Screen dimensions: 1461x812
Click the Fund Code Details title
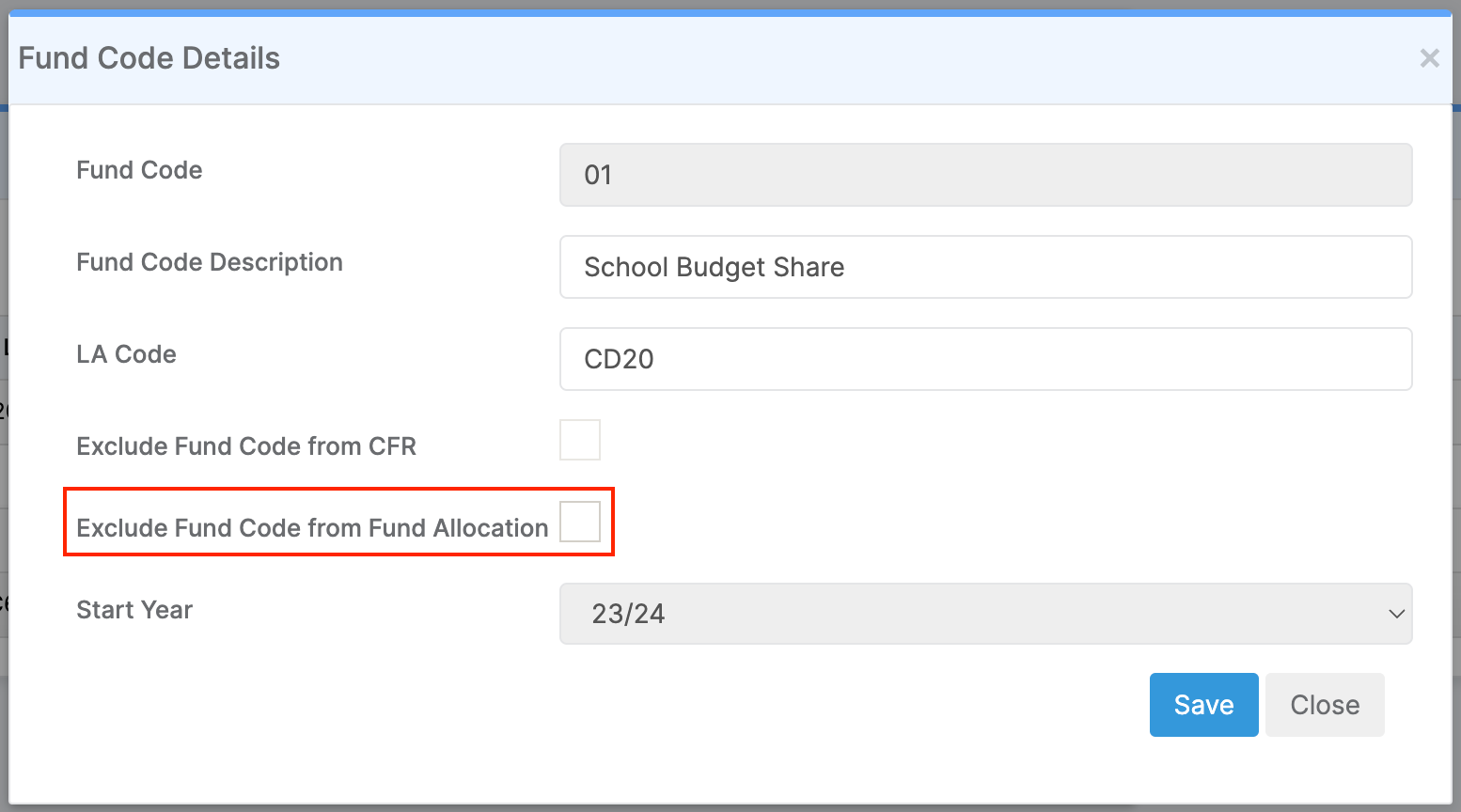(149, 57)
